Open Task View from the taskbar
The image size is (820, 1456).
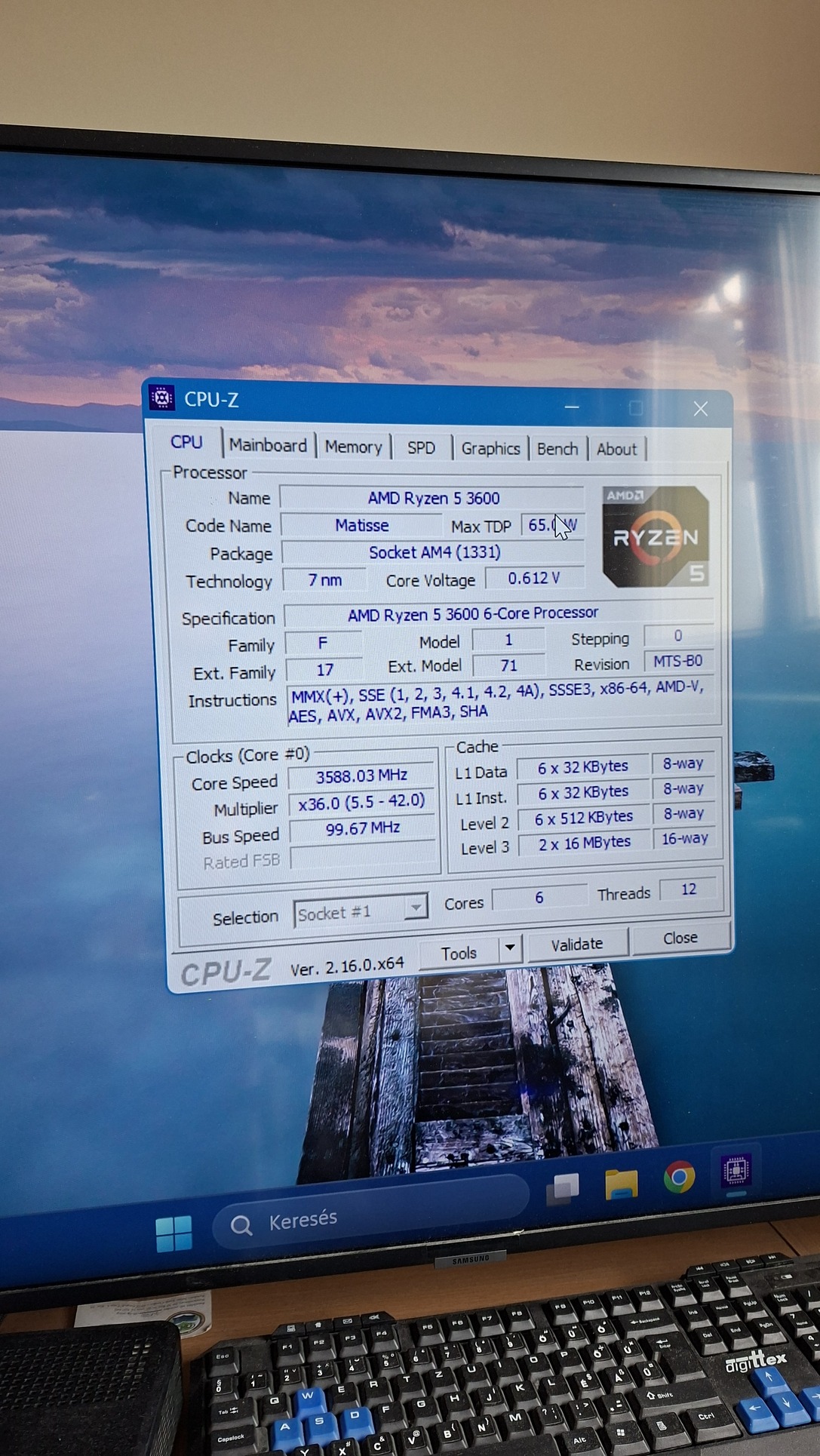pos(563,1188)
